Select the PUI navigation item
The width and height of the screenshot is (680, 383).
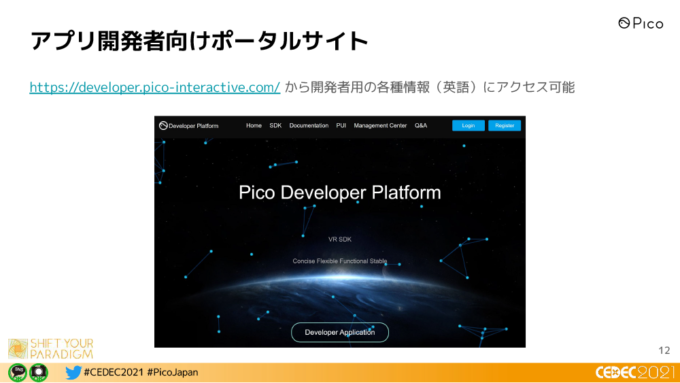point(341,125)
